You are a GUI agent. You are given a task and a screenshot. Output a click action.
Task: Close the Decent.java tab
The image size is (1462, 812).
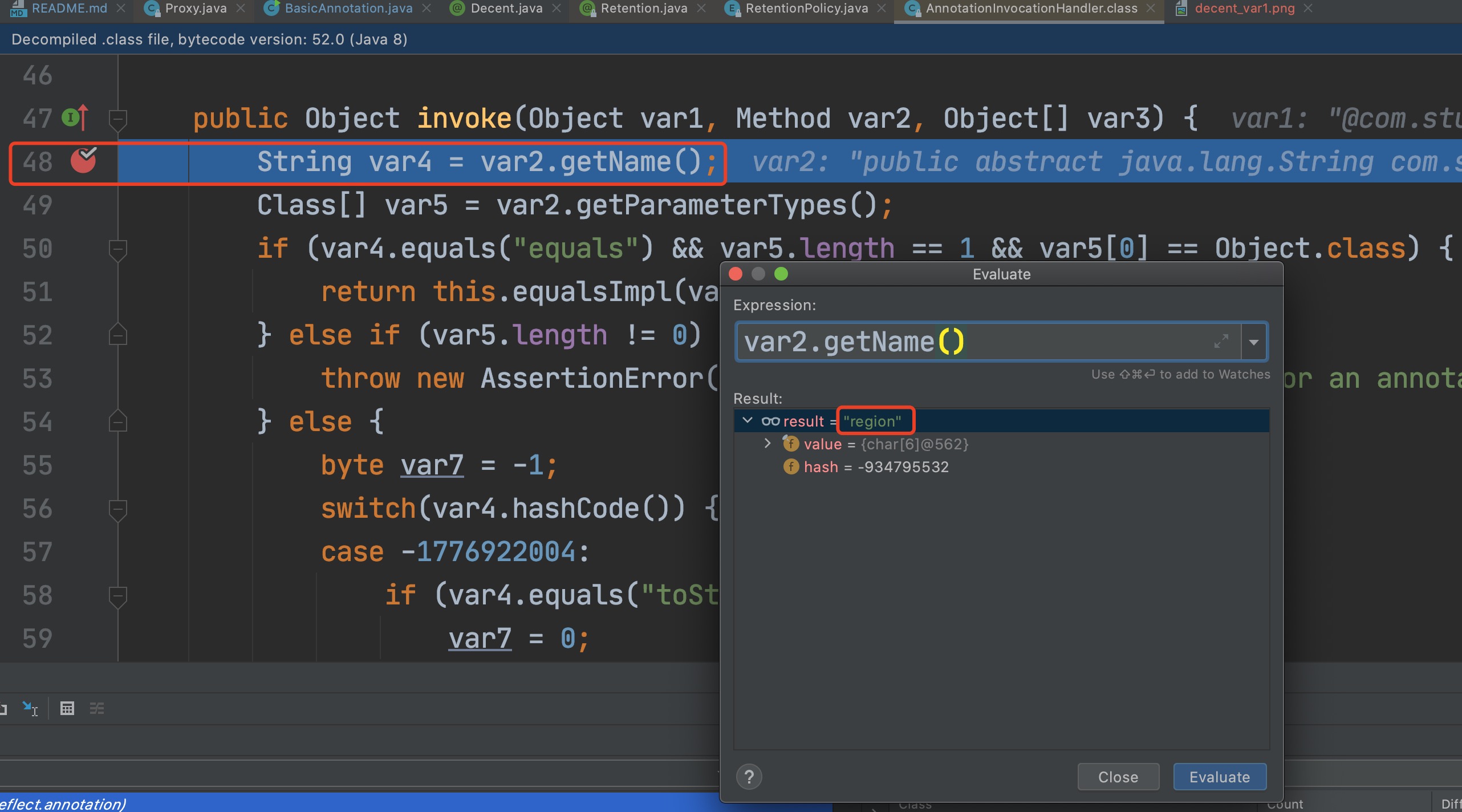tap(557, 9)
